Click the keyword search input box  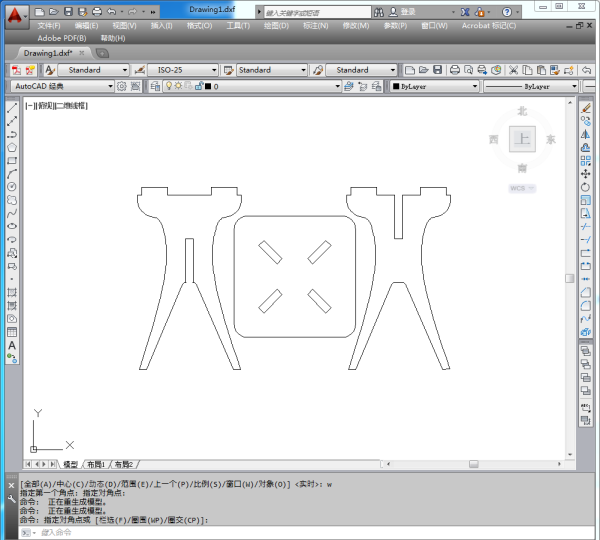[317, 13]
